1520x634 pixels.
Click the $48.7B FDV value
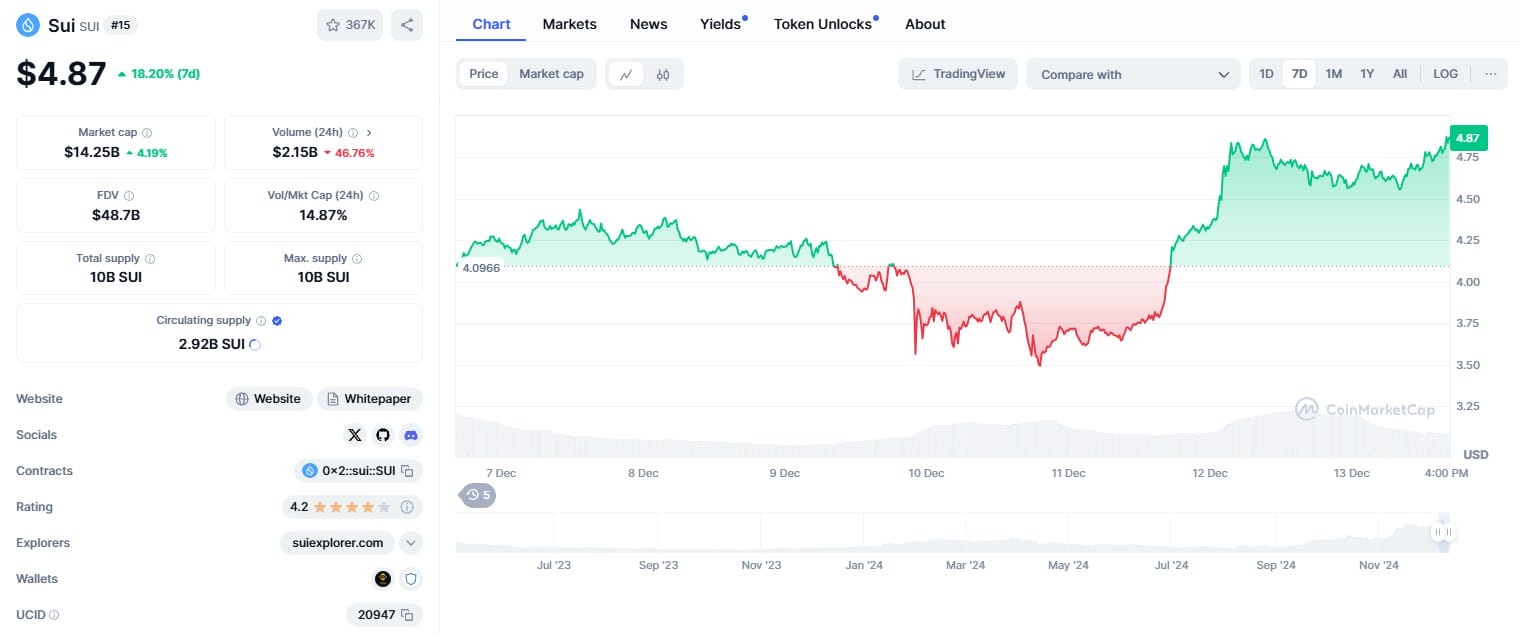(x=116, y=215)
